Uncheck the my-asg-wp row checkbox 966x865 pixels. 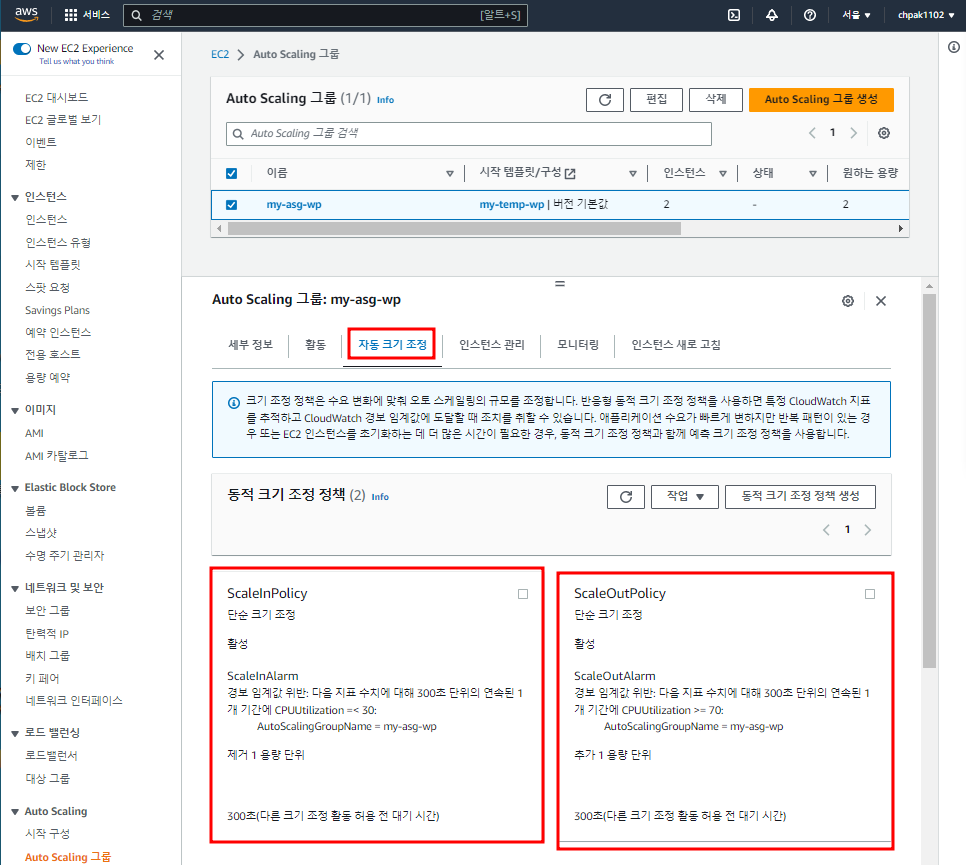pyautogui.click(x=232, y=205)
